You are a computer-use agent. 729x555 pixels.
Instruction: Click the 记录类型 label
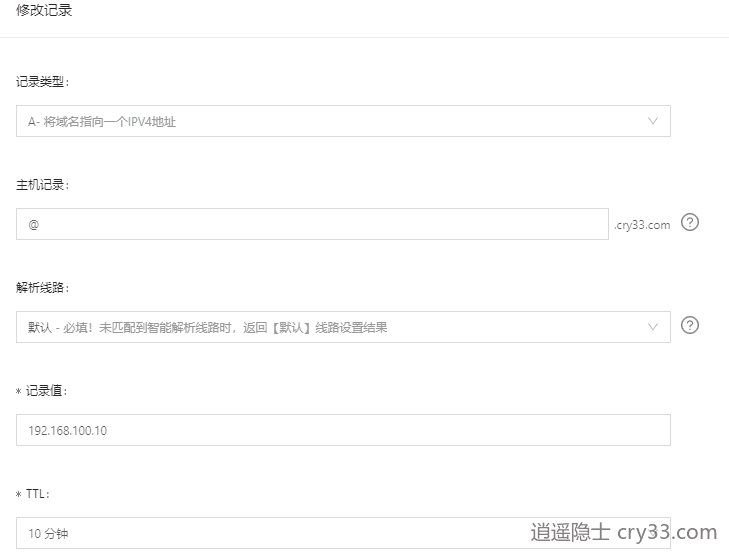click(x=42, y=82)
